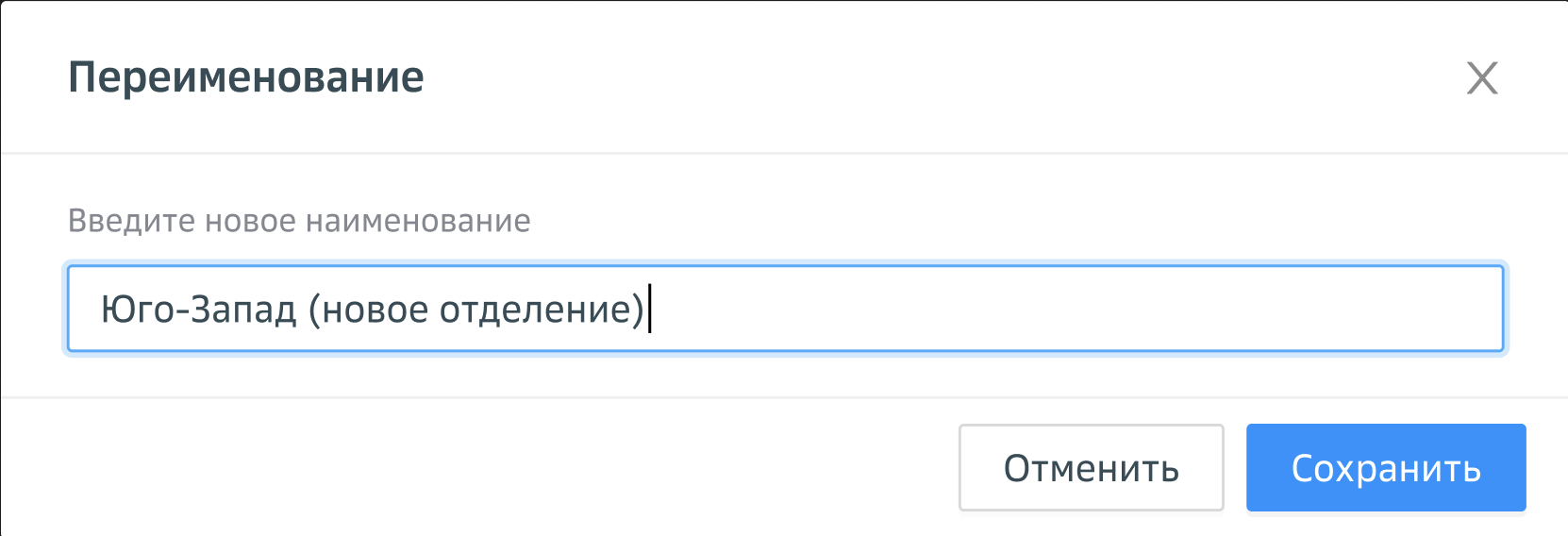Click the word Юго-Запад in the input

pyautogui.click(x=198, y=310)
